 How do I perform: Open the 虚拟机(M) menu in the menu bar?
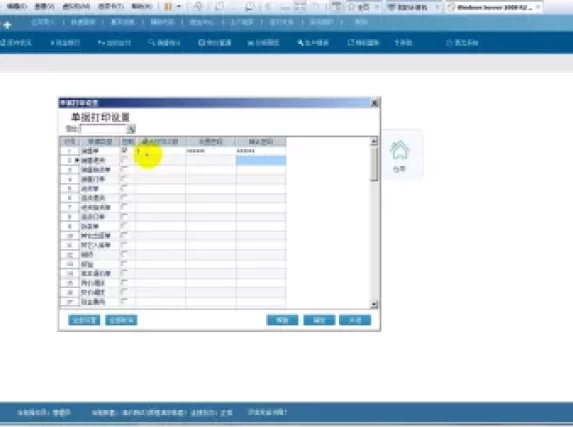[x=76, y=6]
